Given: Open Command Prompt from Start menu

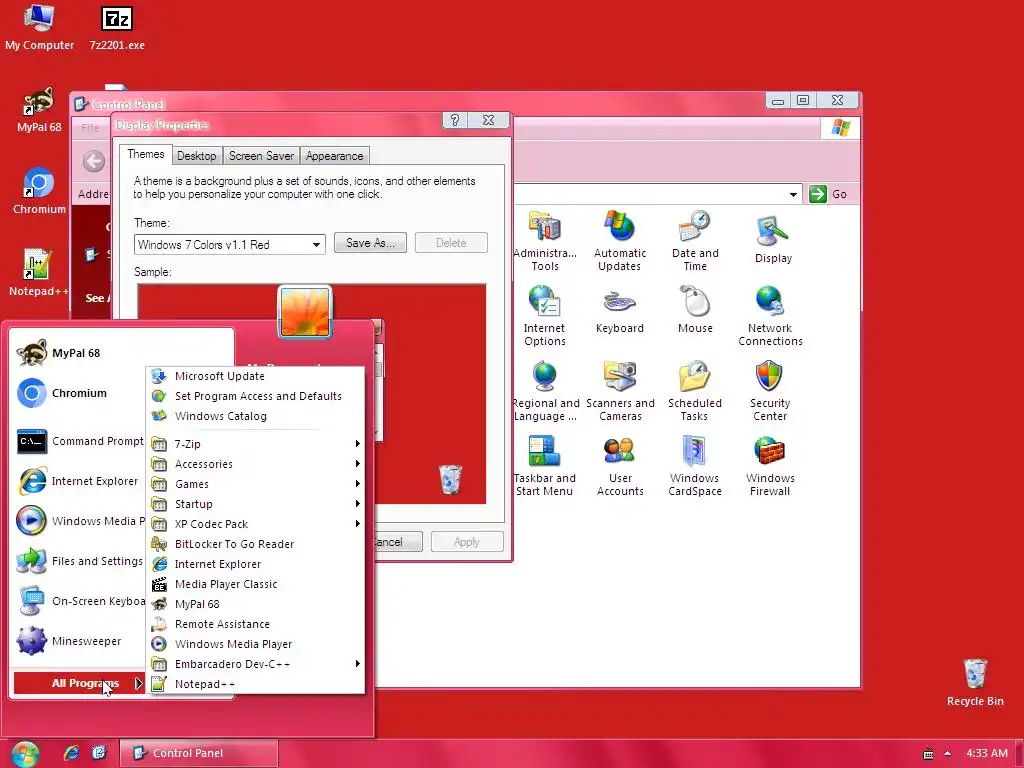Looking at the screenshot, I should tap(80, 441).
